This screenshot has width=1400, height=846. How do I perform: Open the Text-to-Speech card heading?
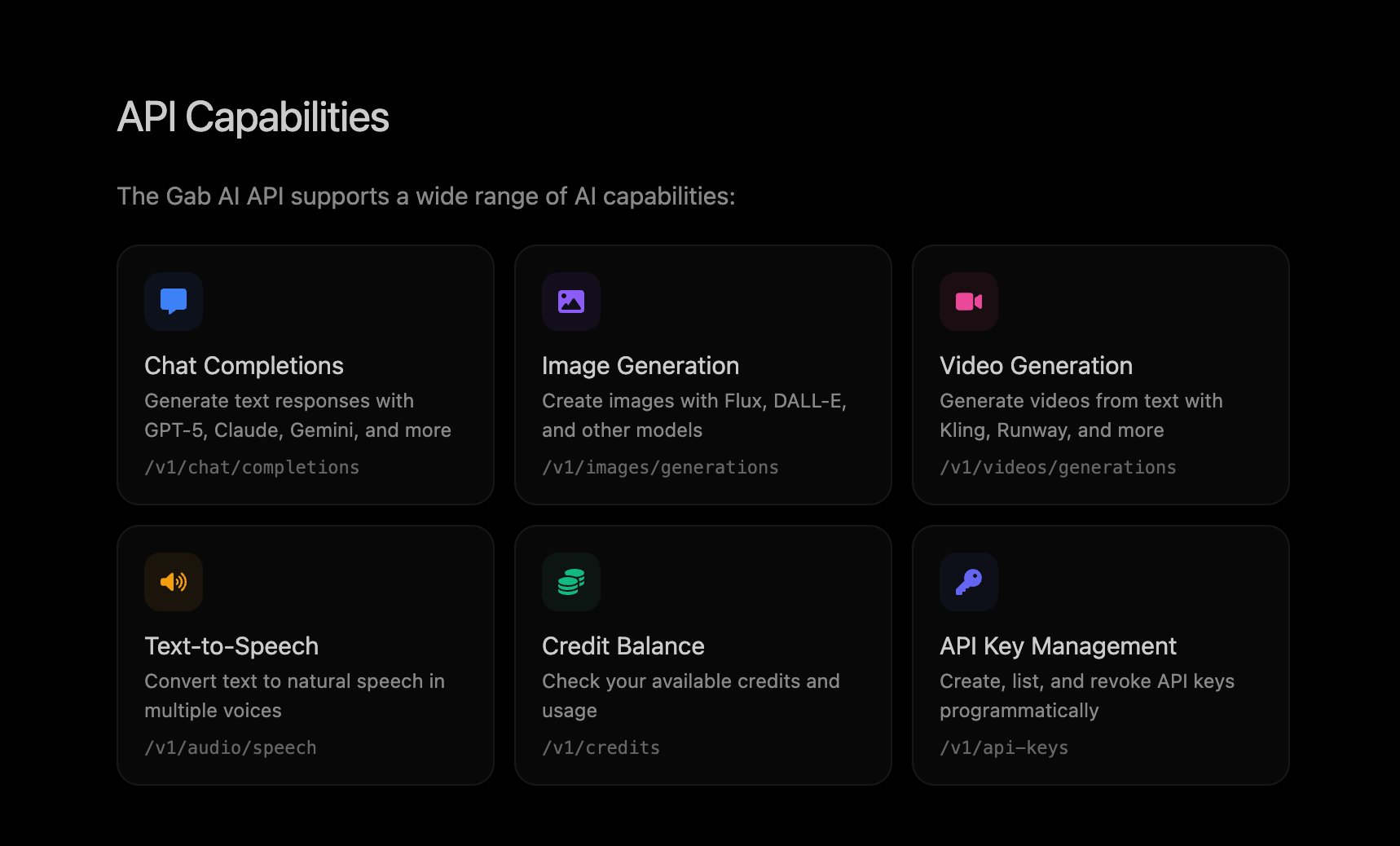point(231,646)
